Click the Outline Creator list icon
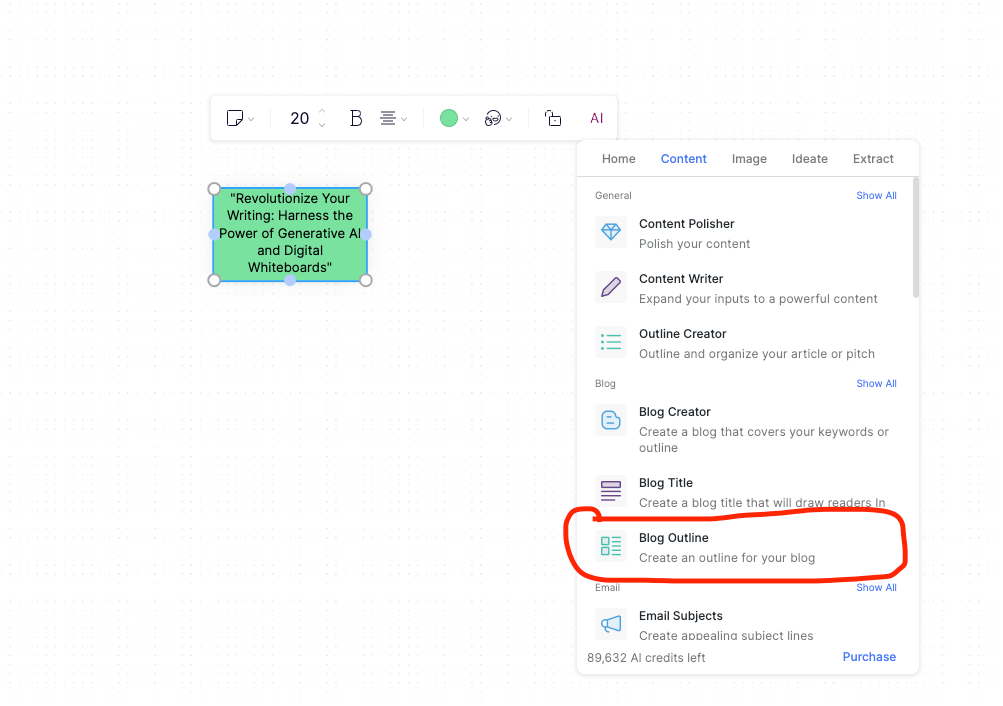The width and height of the screenshot is (1003, 706). coord(611,341)
